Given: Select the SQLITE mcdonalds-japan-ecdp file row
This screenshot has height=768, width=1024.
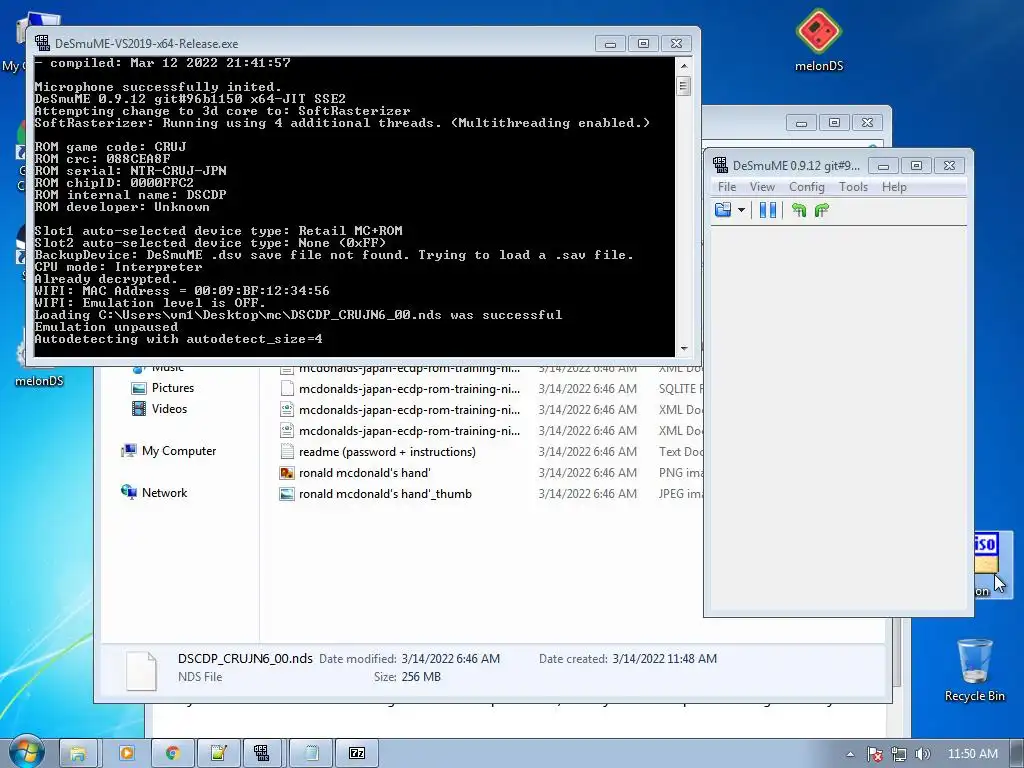Looking at the screenshot, I should (490, 389).
